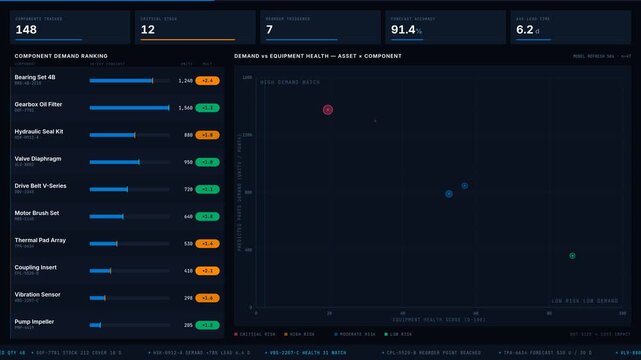Image resolution: width=641 pixels, height=360 pixels.
Task: Select the Valve Diaphragm row name
Action: pos(38,159)
